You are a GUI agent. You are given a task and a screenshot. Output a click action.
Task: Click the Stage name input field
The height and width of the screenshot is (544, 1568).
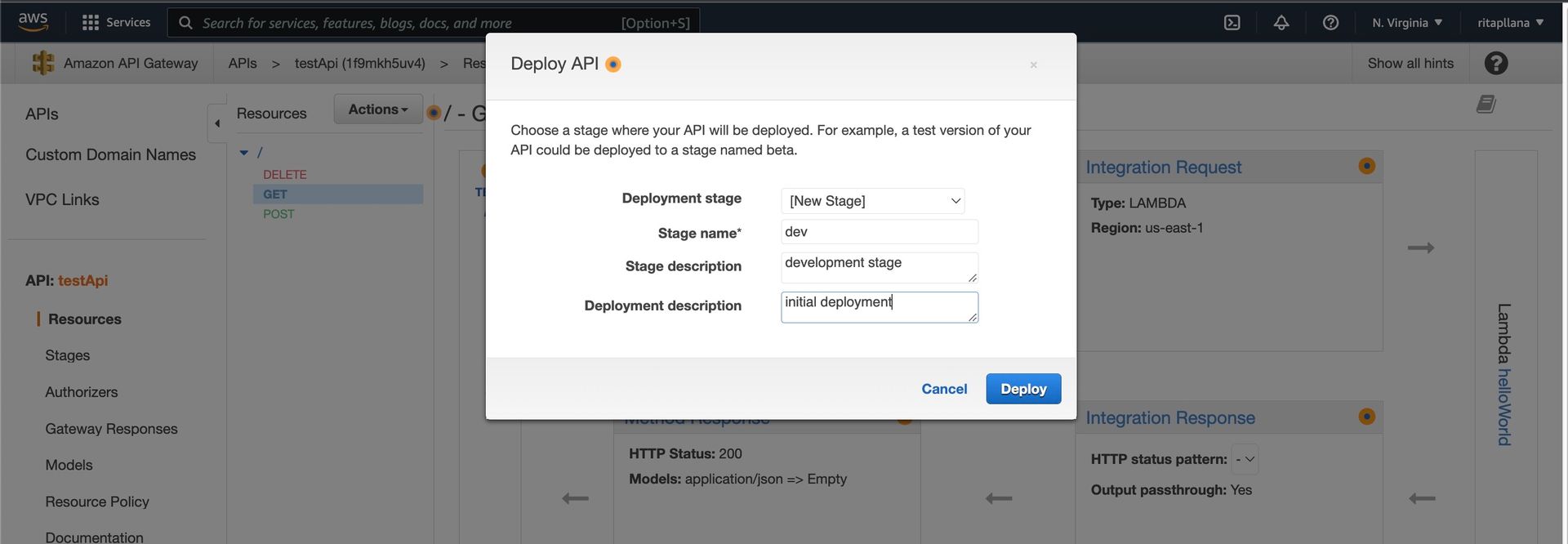pos(880,232)
